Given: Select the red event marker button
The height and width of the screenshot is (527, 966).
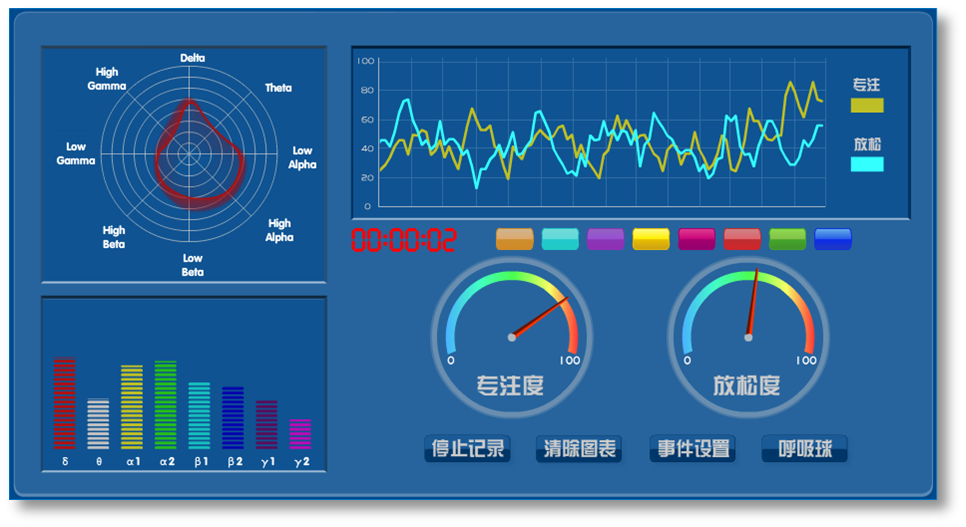Looking at the screenshot, I should pyautogui.click(x=742, y=239).
